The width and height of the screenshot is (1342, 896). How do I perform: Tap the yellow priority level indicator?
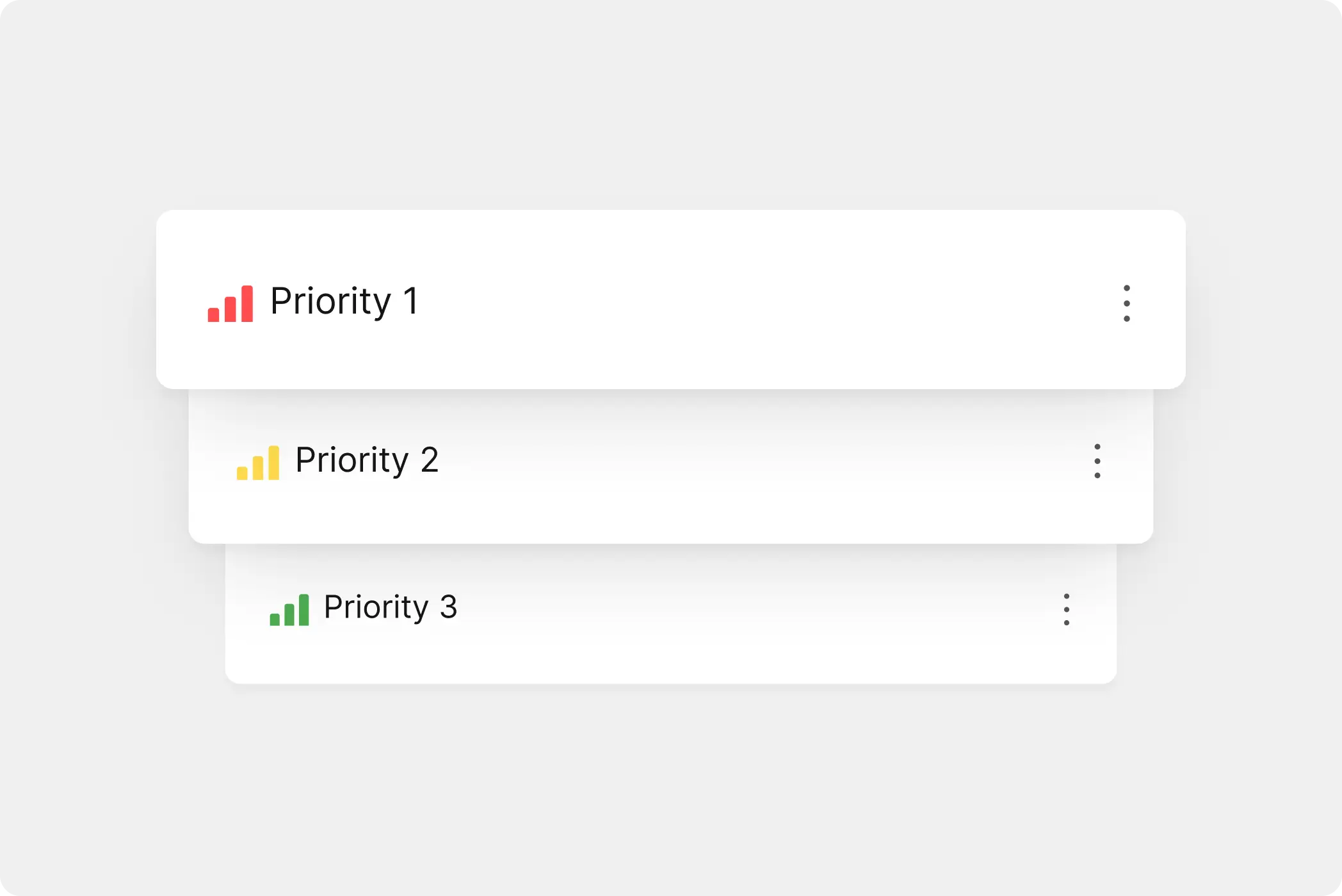click(259, 461)
